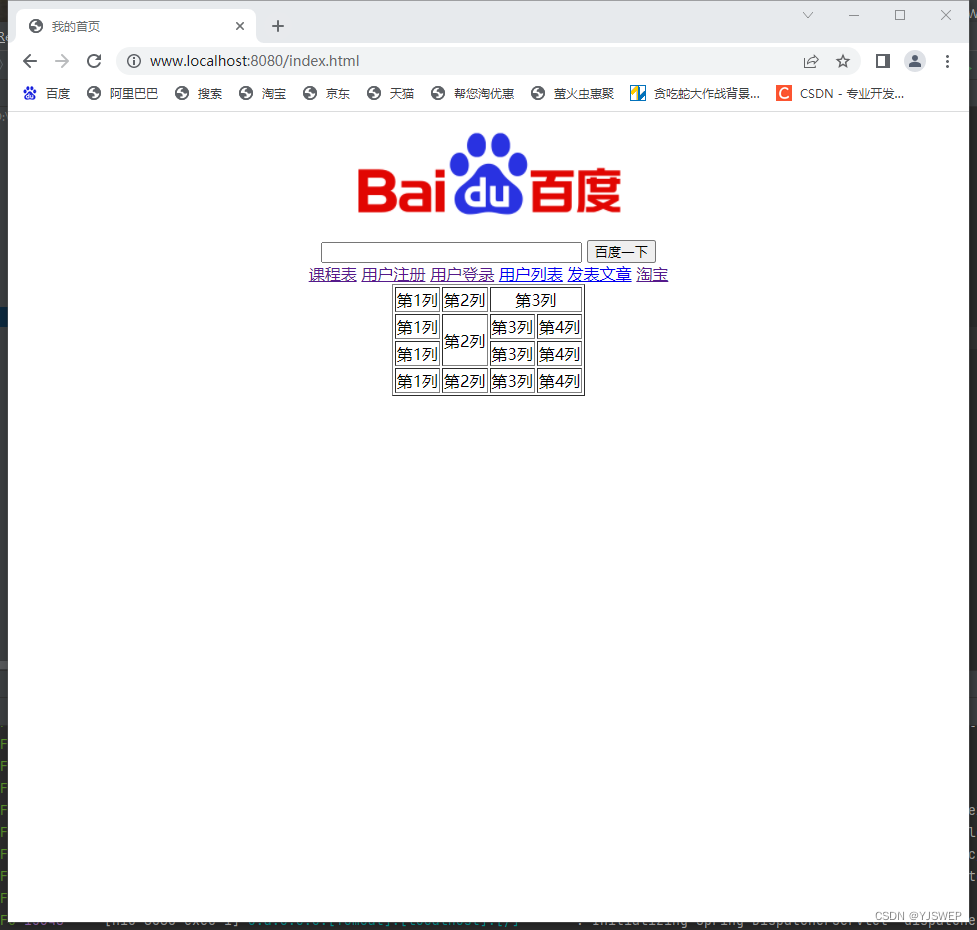977x930 pixels.
Task: Open the 课程表 link
Action: (x=333, y=275)
